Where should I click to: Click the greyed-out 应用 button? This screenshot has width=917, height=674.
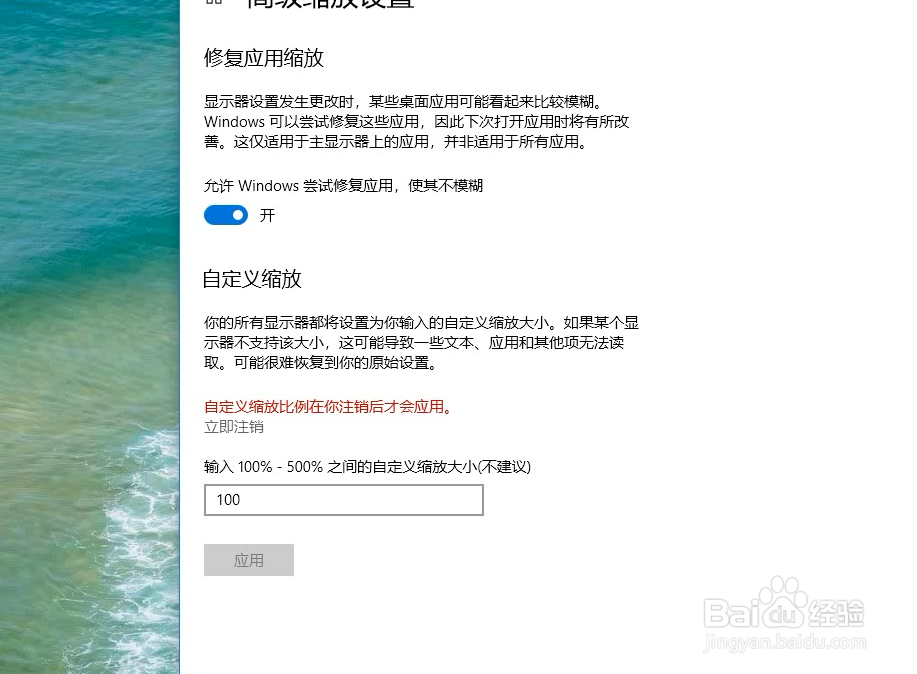[x=249, y=560]
